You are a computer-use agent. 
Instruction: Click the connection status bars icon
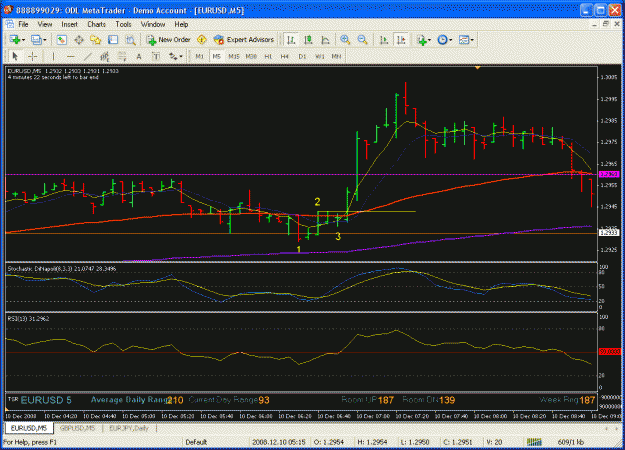click(x=534, y=442)
